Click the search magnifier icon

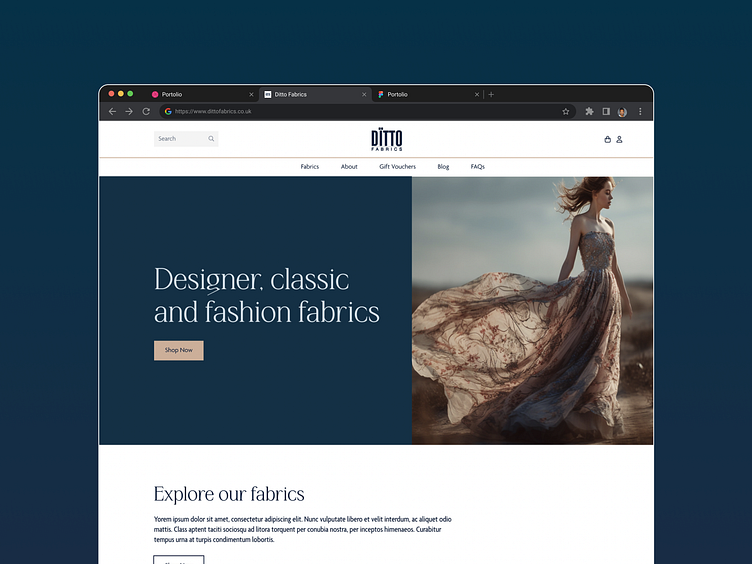click(211, 139)
